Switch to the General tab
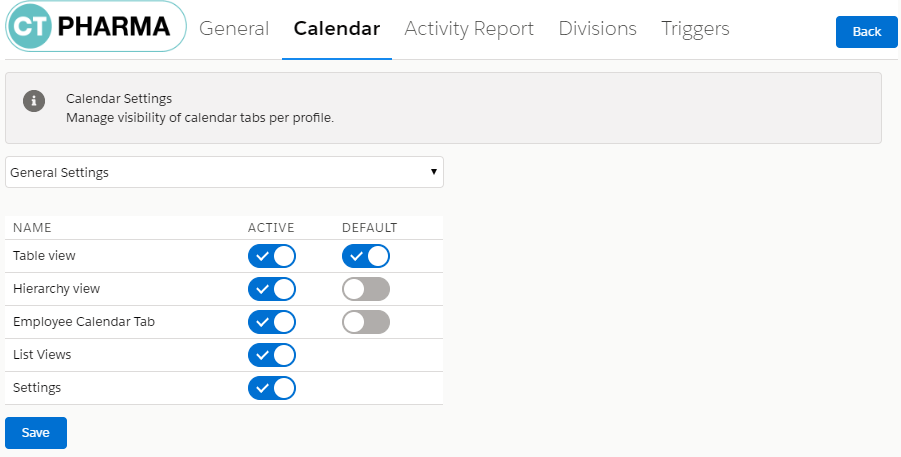 tap(234, 29)
